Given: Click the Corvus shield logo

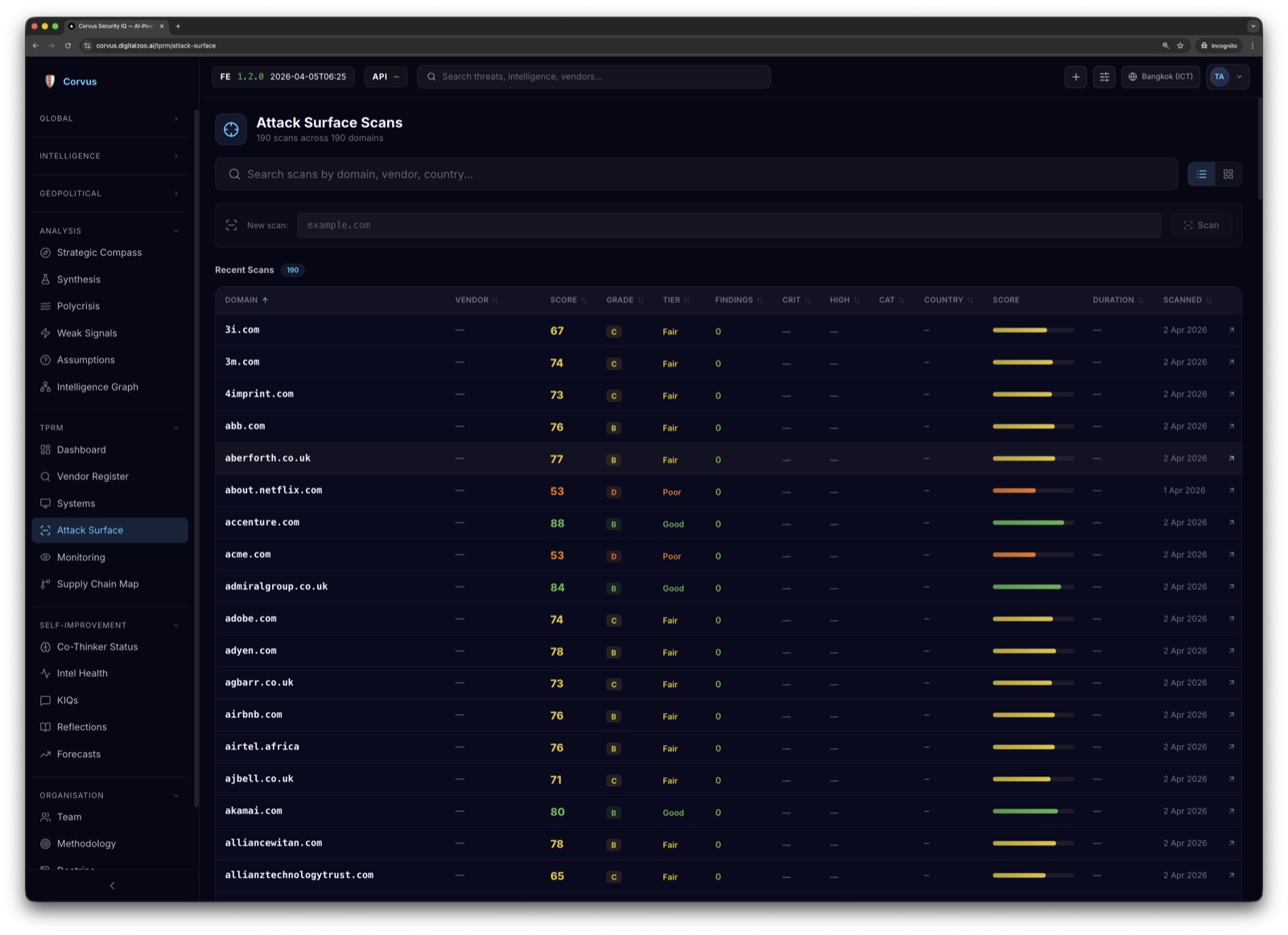Looking at the screenshot, I should pos(50,81).
